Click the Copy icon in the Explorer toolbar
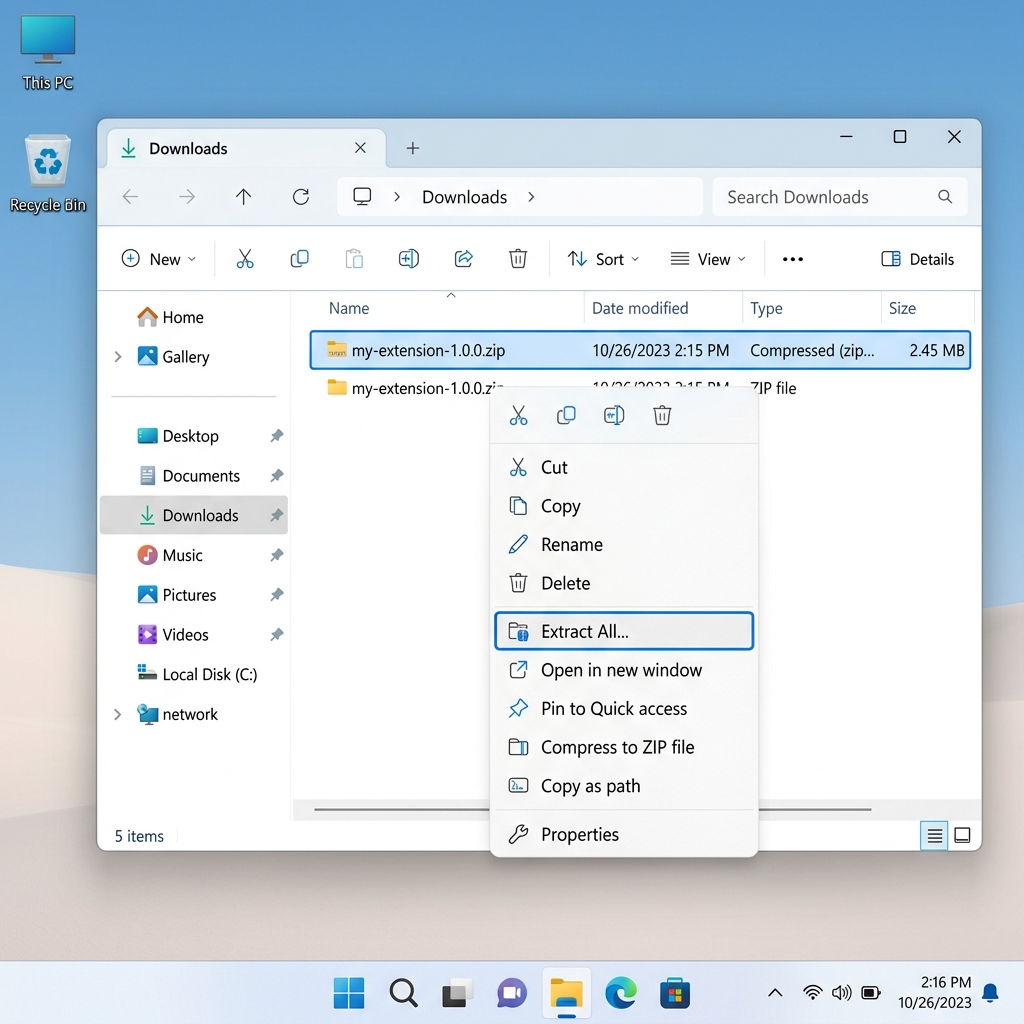Screen dimensions: 1024x1024 tap(299, 259)
